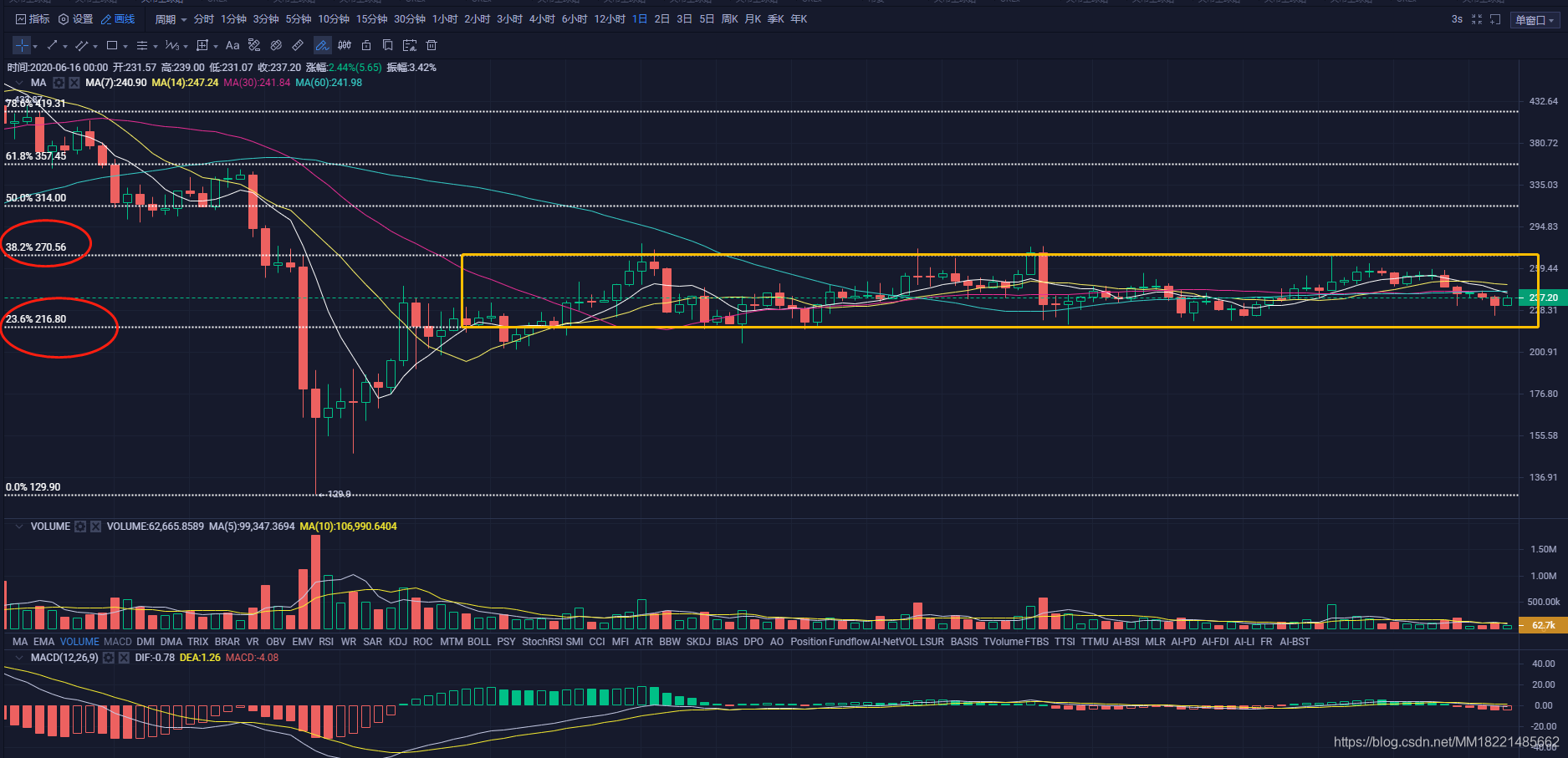Click the MA(60):241.98 legend value
Viewport: 1568px width, 758px height.
click(x=329, y=83)
